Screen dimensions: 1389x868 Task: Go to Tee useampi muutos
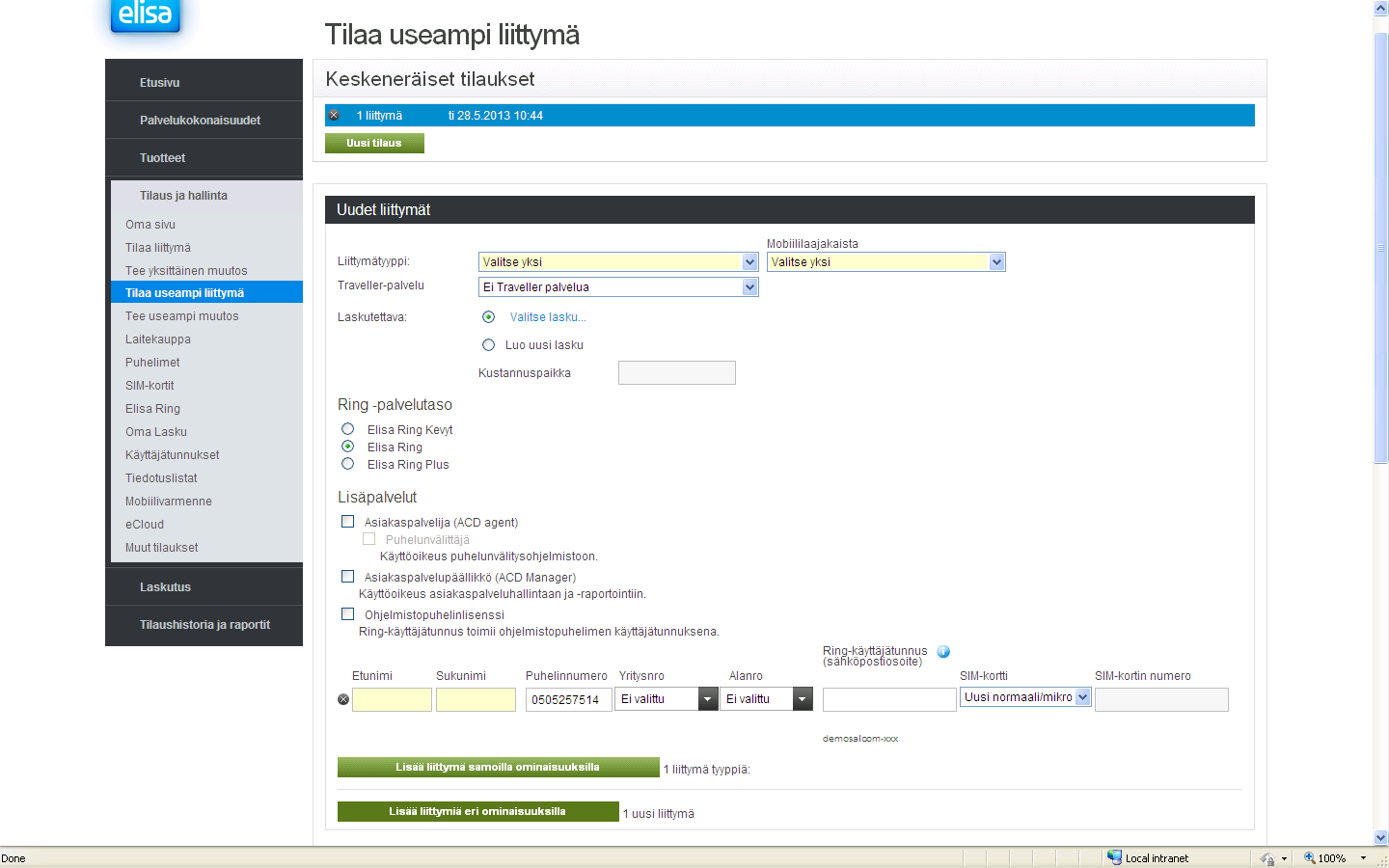(181, 316)
